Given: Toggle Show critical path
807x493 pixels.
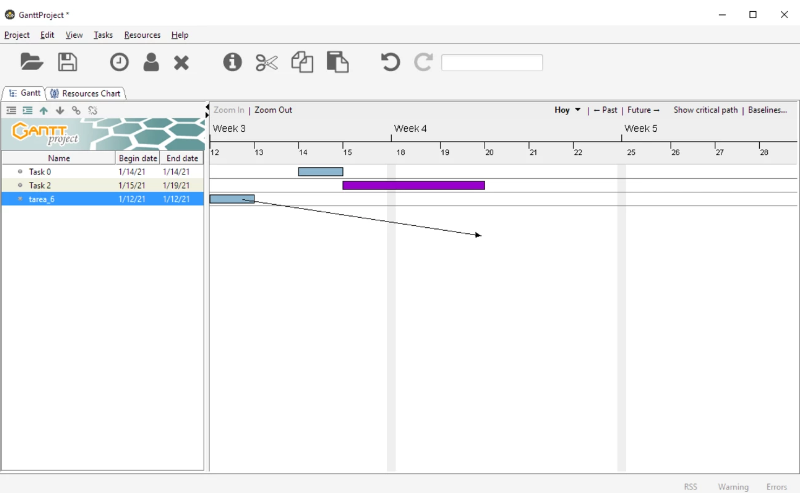Looking at the screenshot, I should (x=705, y=110).
